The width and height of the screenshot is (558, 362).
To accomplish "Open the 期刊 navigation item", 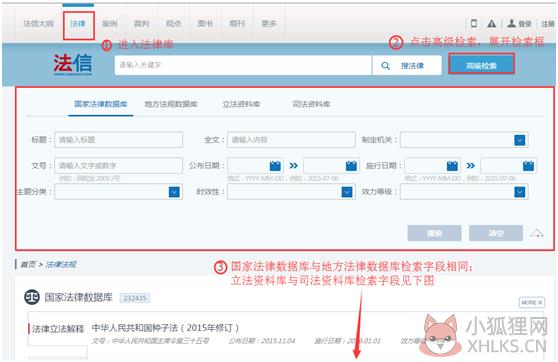I will coord(237,23).
